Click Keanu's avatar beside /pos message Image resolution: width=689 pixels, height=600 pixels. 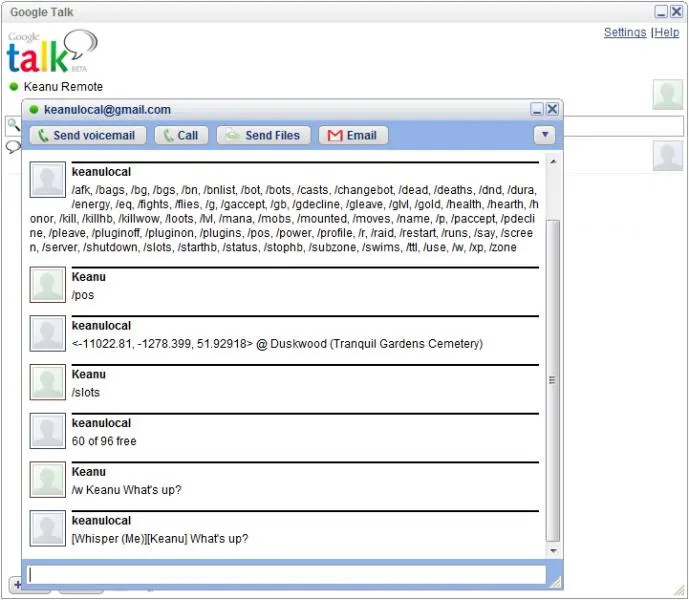pos(47,285)
